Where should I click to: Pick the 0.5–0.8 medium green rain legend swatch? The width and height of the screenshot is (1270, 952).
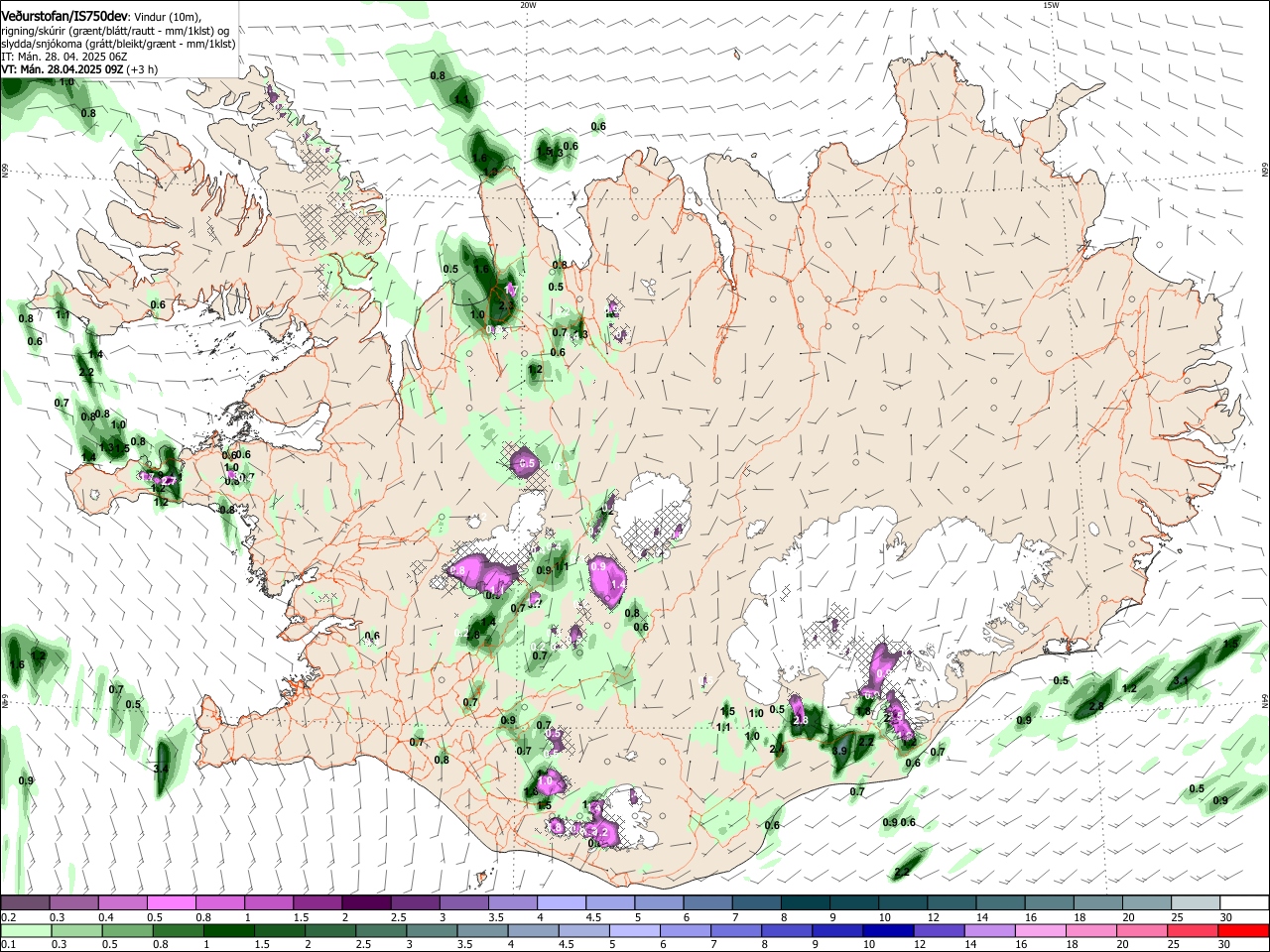point(127,930)
